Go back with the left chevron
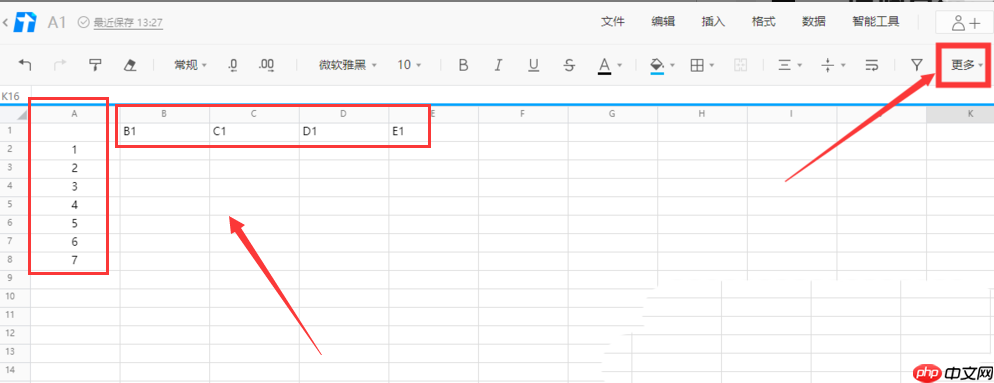 coord(5,23)
